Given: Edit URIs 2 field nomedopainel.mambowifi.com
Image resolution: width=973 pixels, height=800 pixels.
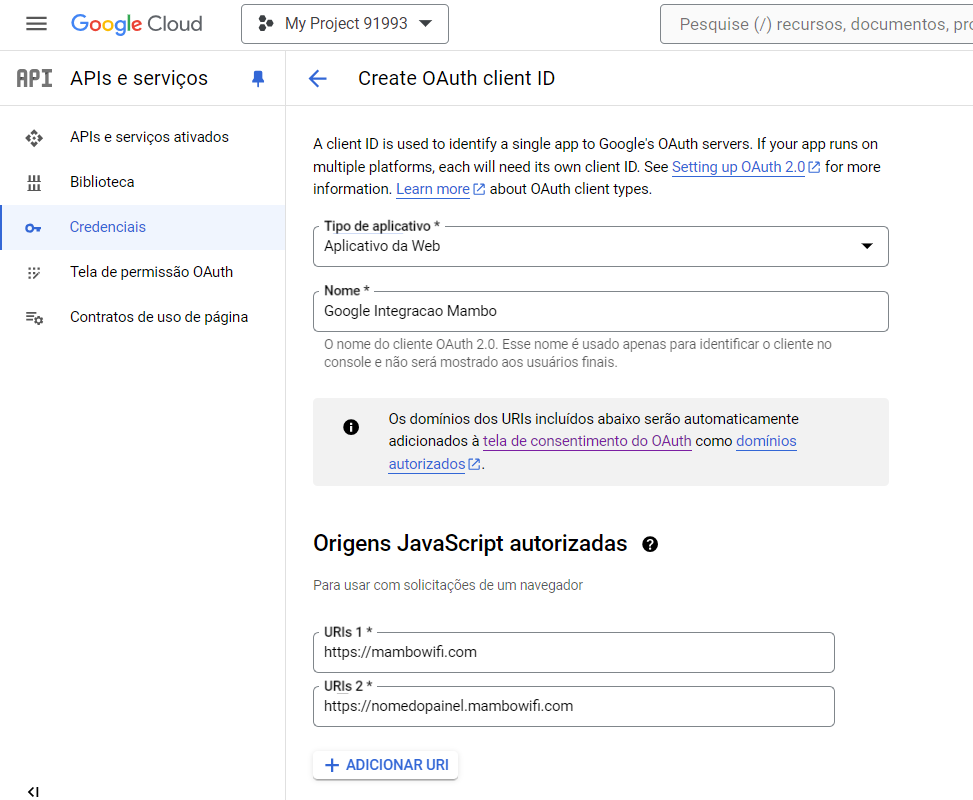Looking at the screenshot, I should pyautogui.click(x=573, y=706).
